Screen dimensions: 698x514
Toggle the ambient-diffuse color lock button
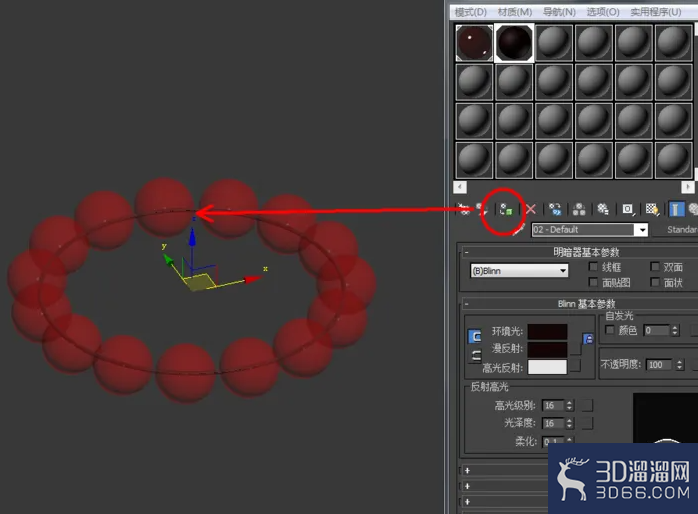click(475, 336)
